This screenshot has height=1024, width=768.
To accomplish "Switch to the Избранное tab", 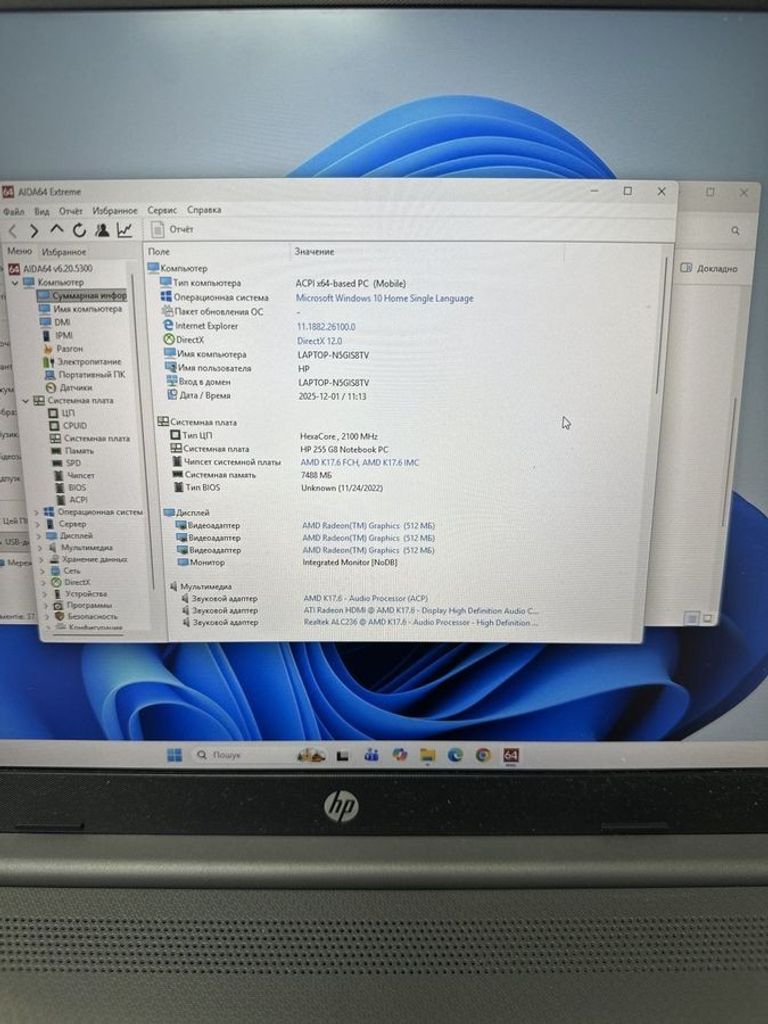I will (64, 252).
